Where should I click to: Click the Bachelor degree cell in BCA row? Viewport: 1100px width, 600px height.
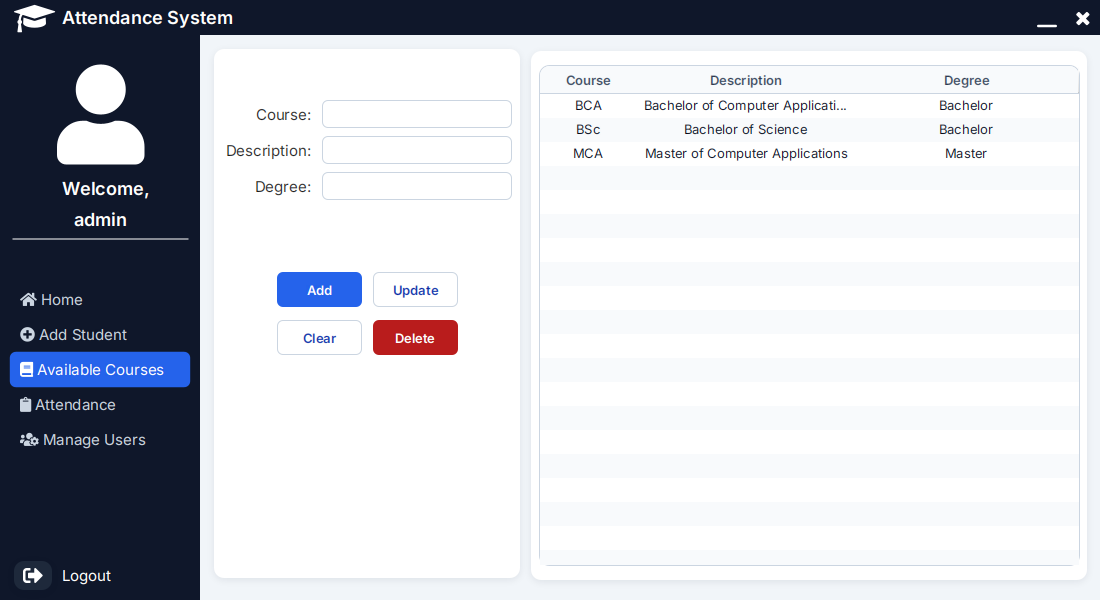[966, 105]
